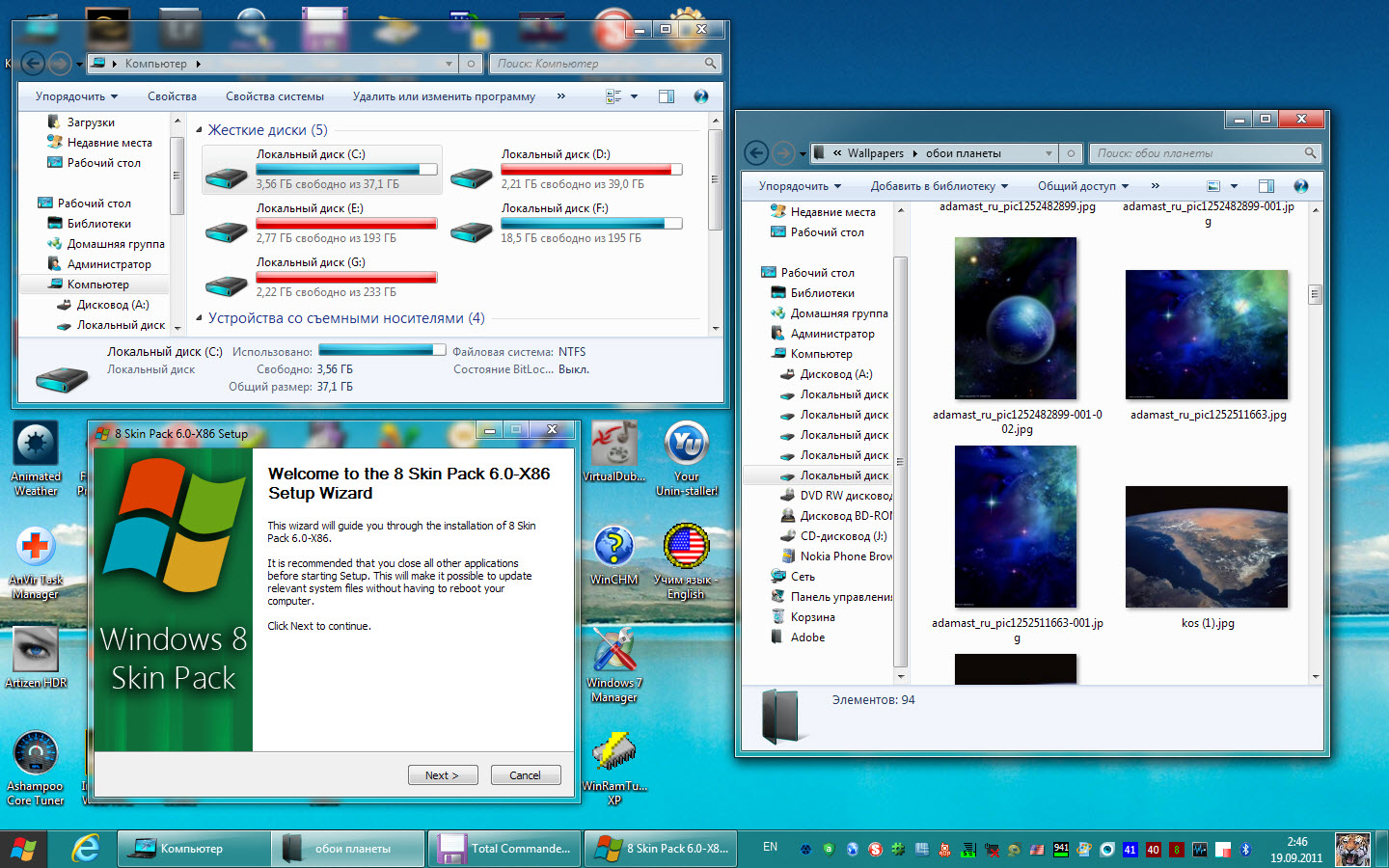Switch to 8 Skin Pack taskbar button
Viewport: 1389px width, 868px height.
(661, 849)
